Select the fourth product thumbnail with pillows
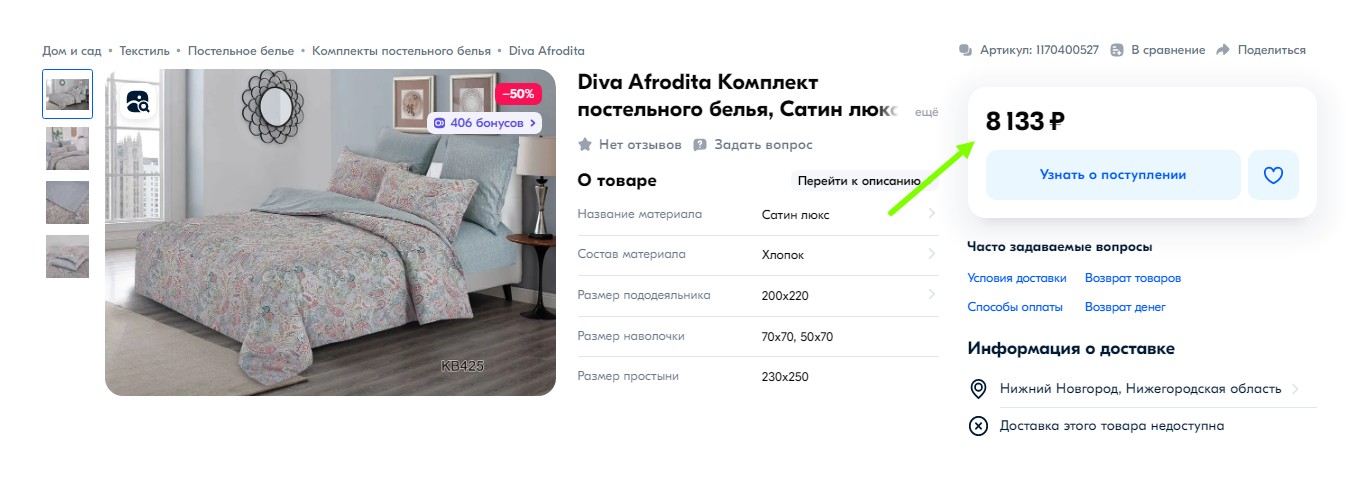 point(67,256)
